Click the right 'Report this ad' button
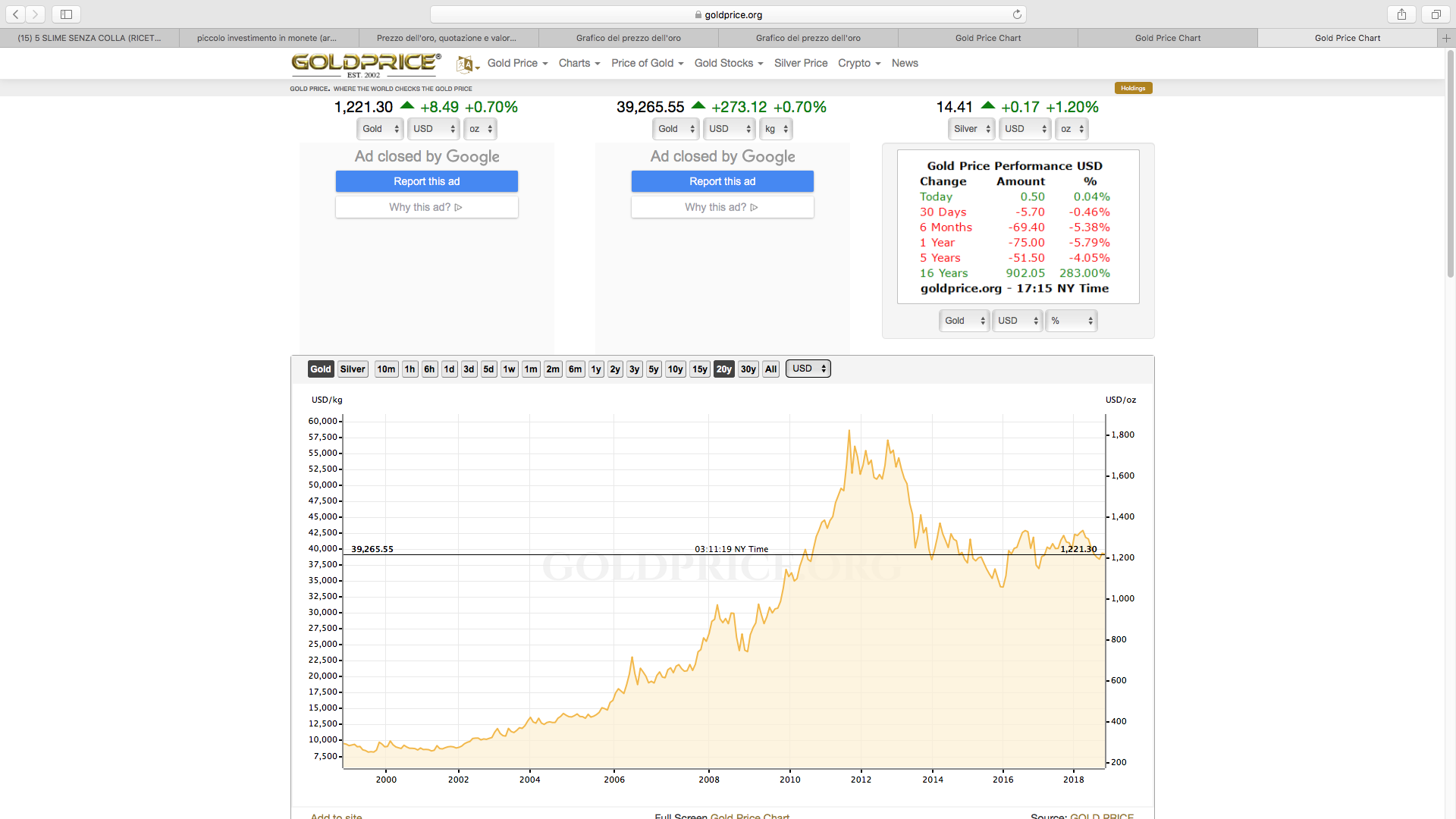Viewport: 1456px width, 819px height. pyautogui.click(x=723, y=181)
